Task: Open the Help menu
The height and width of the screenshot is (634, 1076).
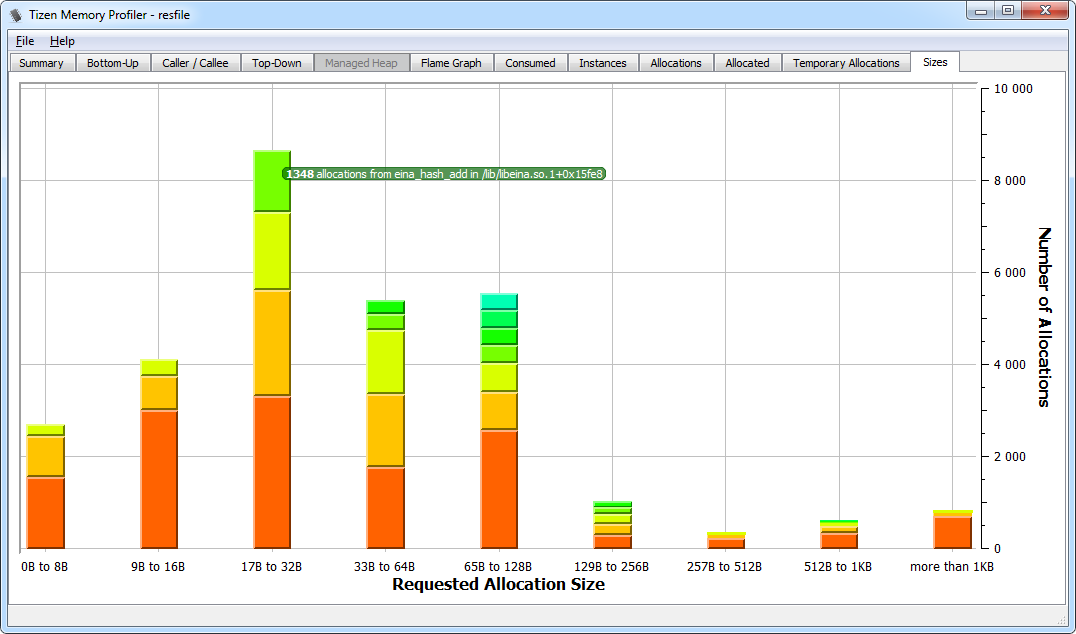Action: (62, 41)
